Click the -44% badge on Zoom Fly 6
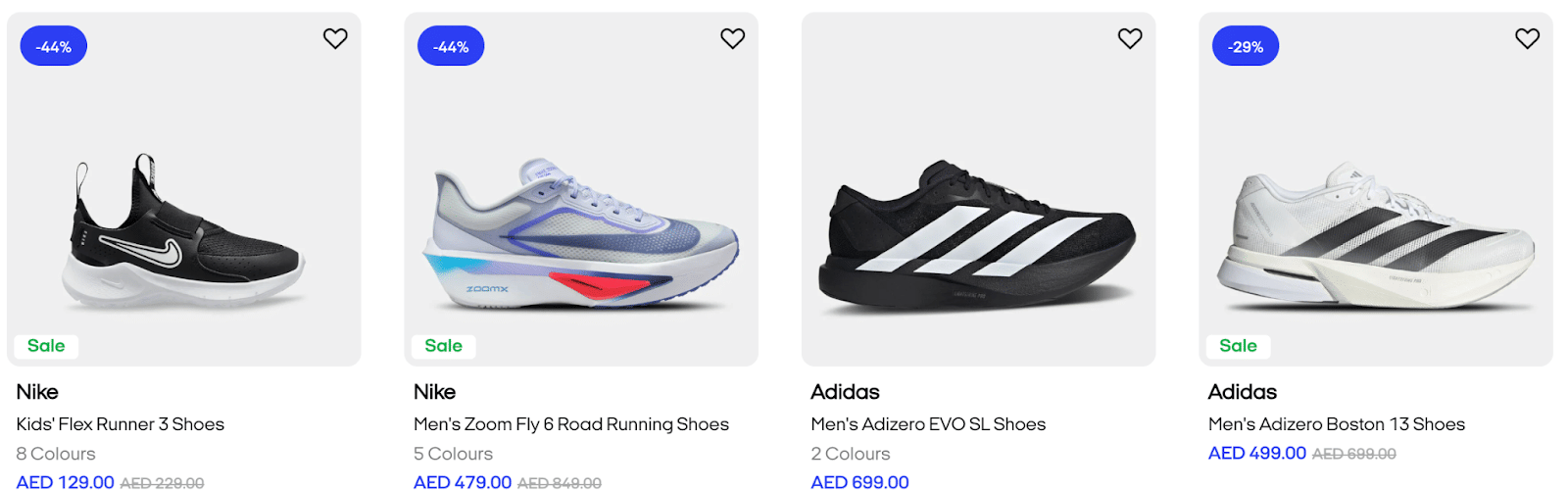The height and width of the screenshot is (490, 1568). 451,46
